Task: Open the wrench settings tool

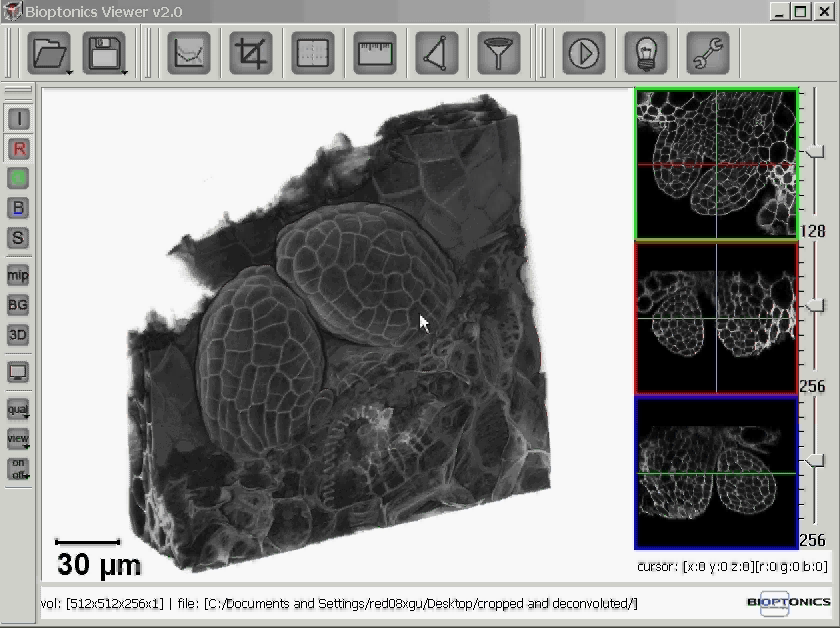Action: click(x=707, y=52)
